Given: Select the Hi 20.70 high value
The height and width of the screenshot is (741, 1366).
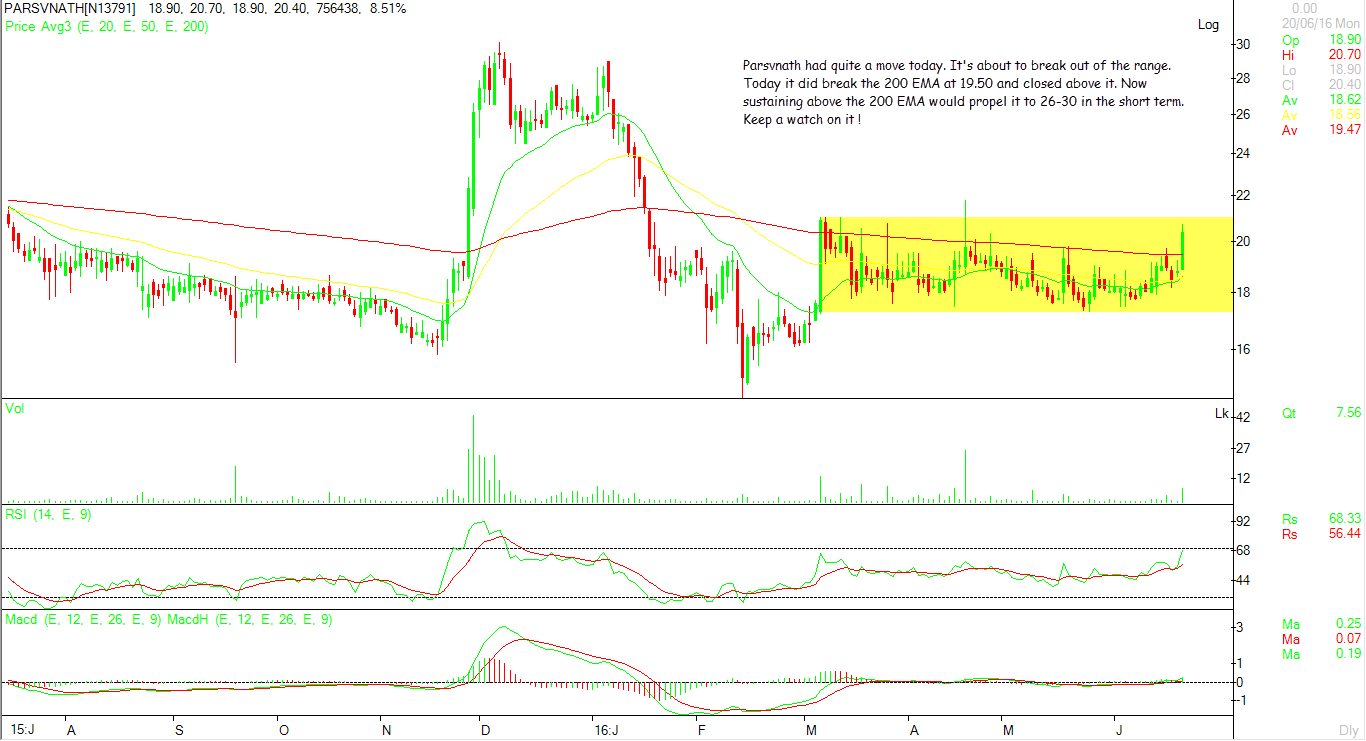Looking at the screenshot, I should tap(1346, 55).
